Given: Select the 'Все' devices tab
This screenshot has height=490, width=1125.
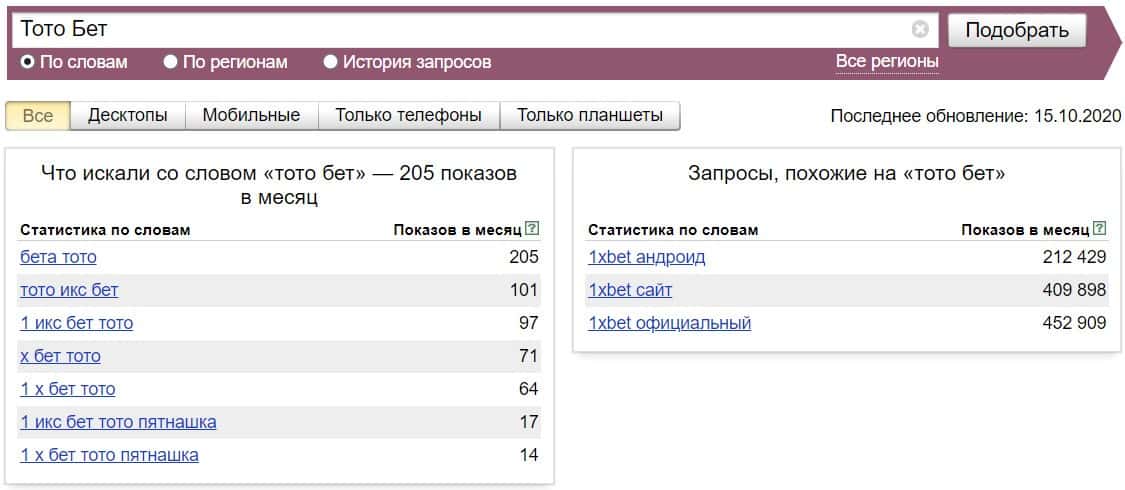Looking at the screenshot, I should click(38, 115).
